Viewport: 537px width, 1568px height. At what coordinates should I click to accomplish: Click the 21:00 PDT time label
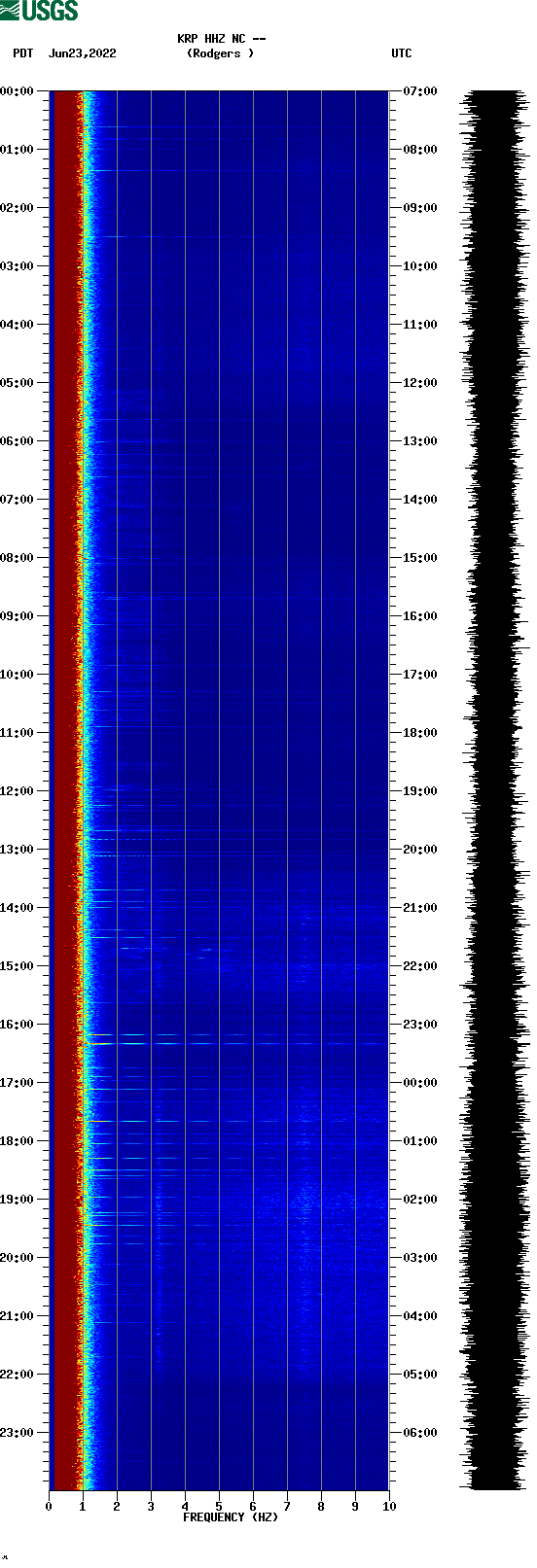click(18, 1316)
